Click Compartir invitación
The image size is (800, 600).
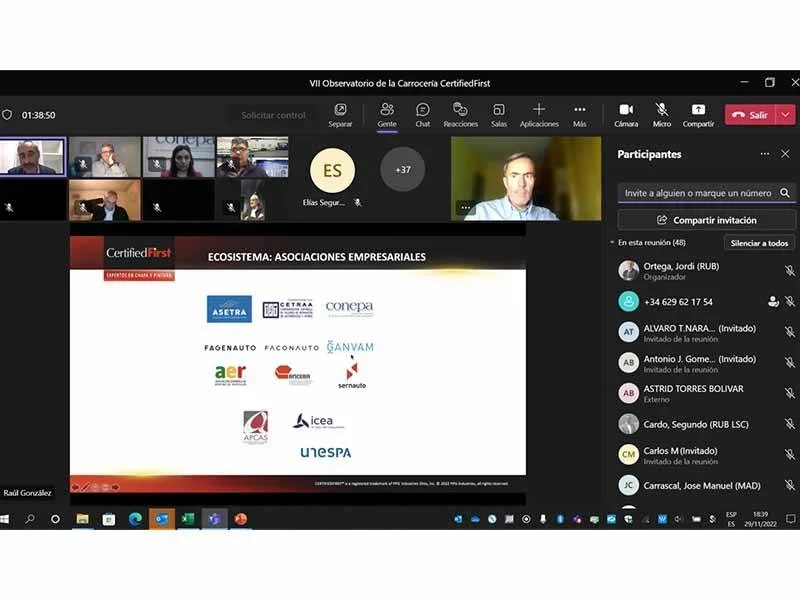(x=706, y=220)
